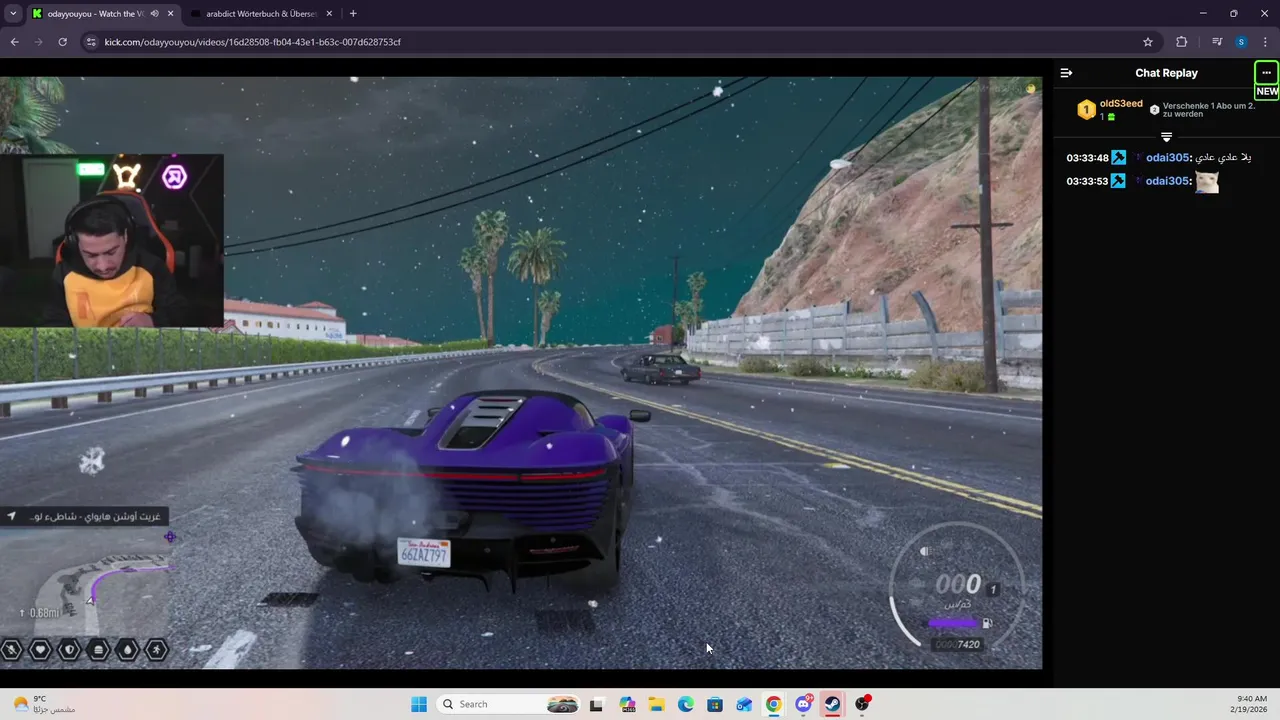Open the weather widget showing 9°C
Image resolution: width=1280 pixels, height=720 pixels.
click(x=45, y=704)
